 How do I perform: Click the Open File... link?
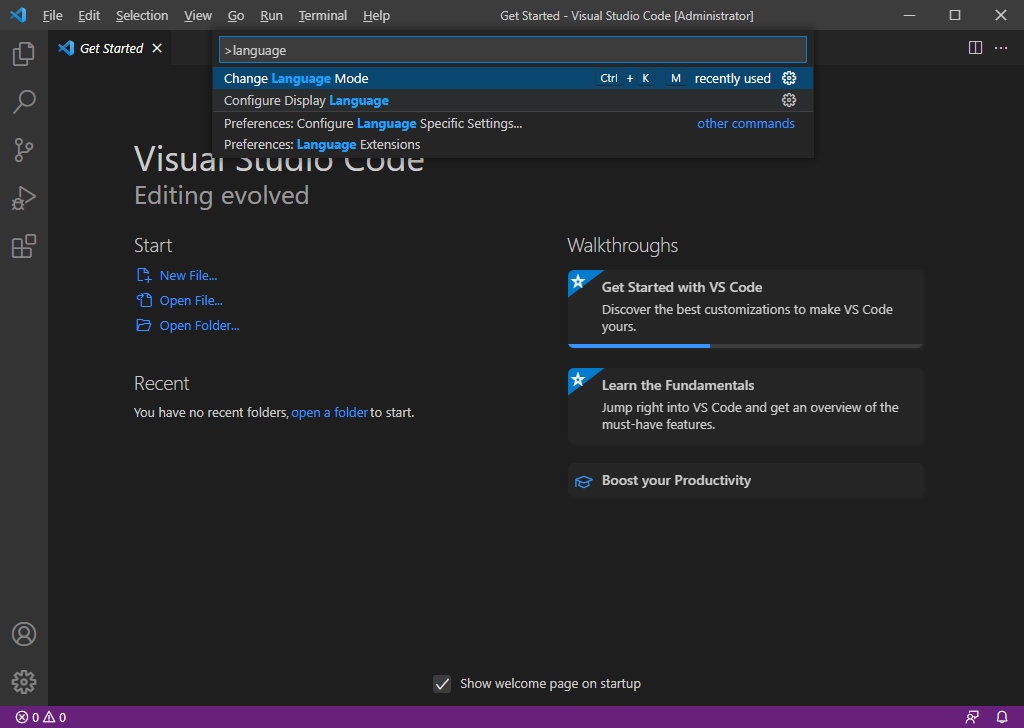pyautogui.click(x=191, y=300)
